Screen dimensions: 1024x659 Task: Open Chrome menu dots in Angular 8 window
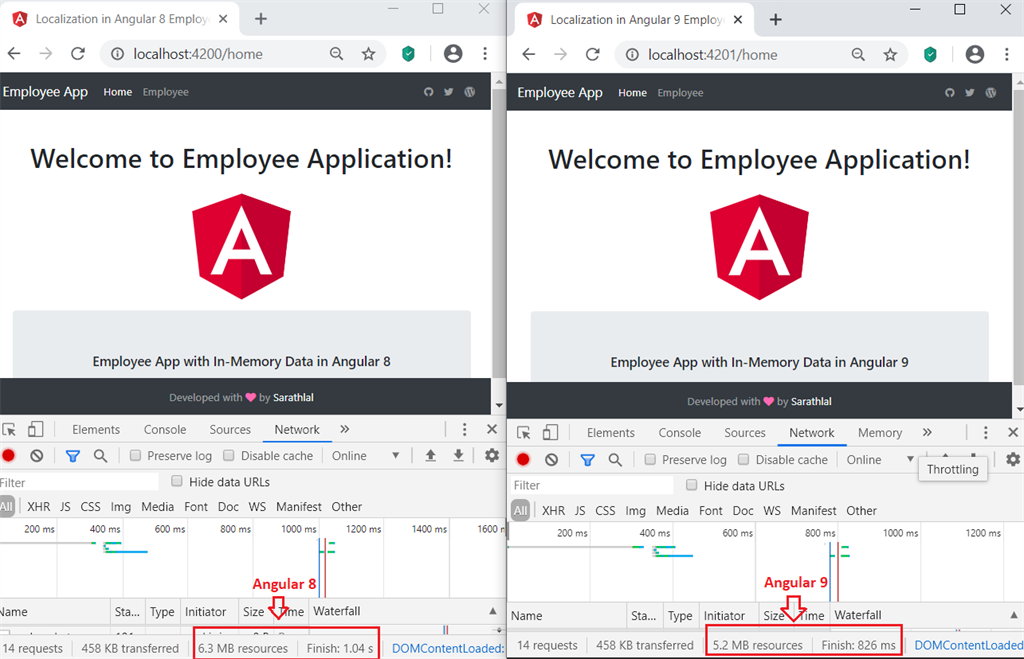(485, 54)
